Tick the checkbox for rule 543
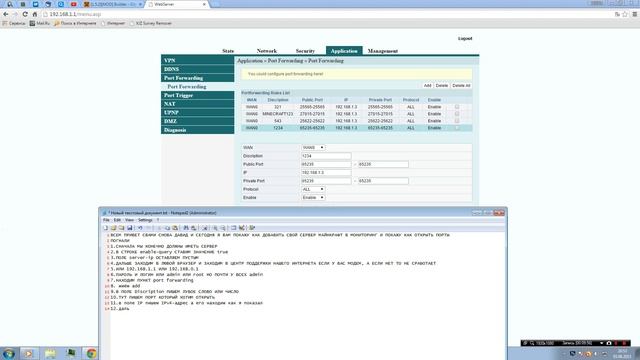 457,121
